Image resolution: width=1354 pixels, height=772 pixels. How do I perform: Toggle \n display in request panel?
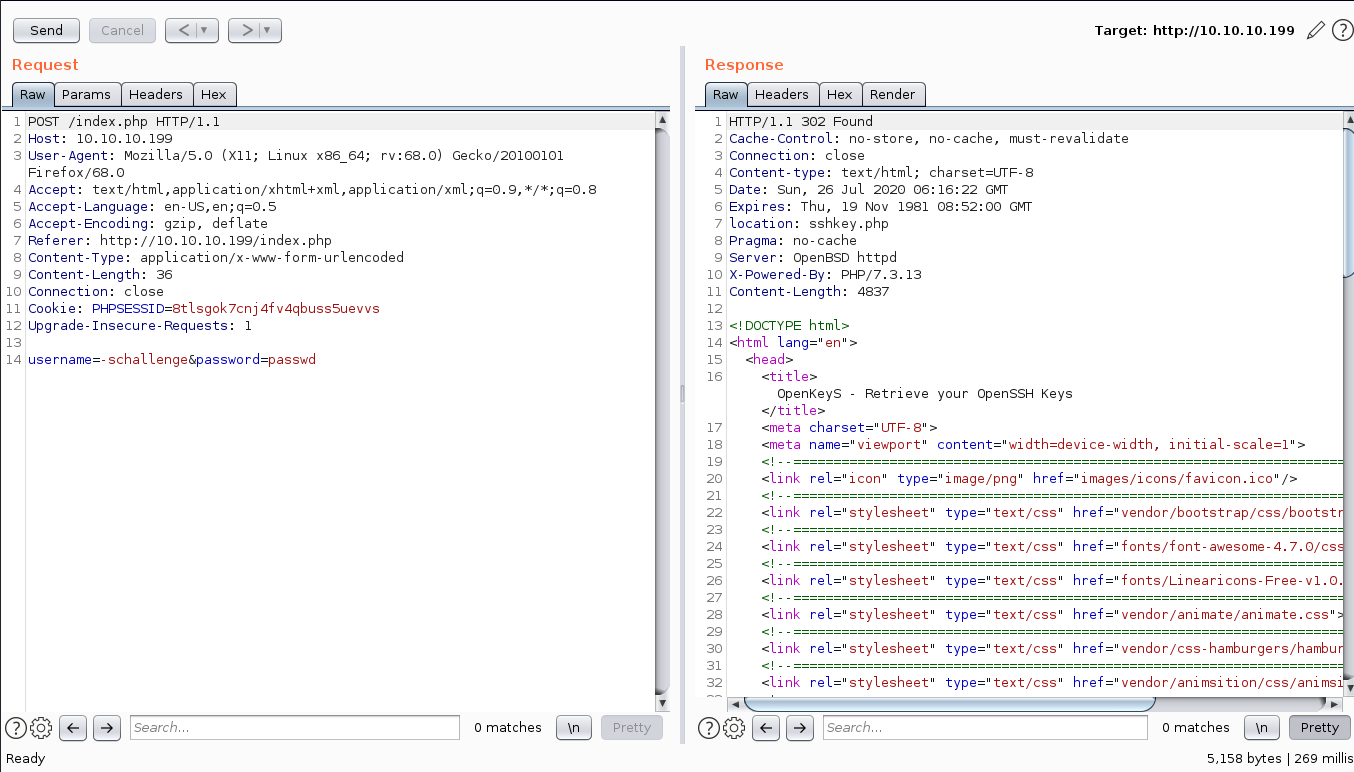[574, 727]
